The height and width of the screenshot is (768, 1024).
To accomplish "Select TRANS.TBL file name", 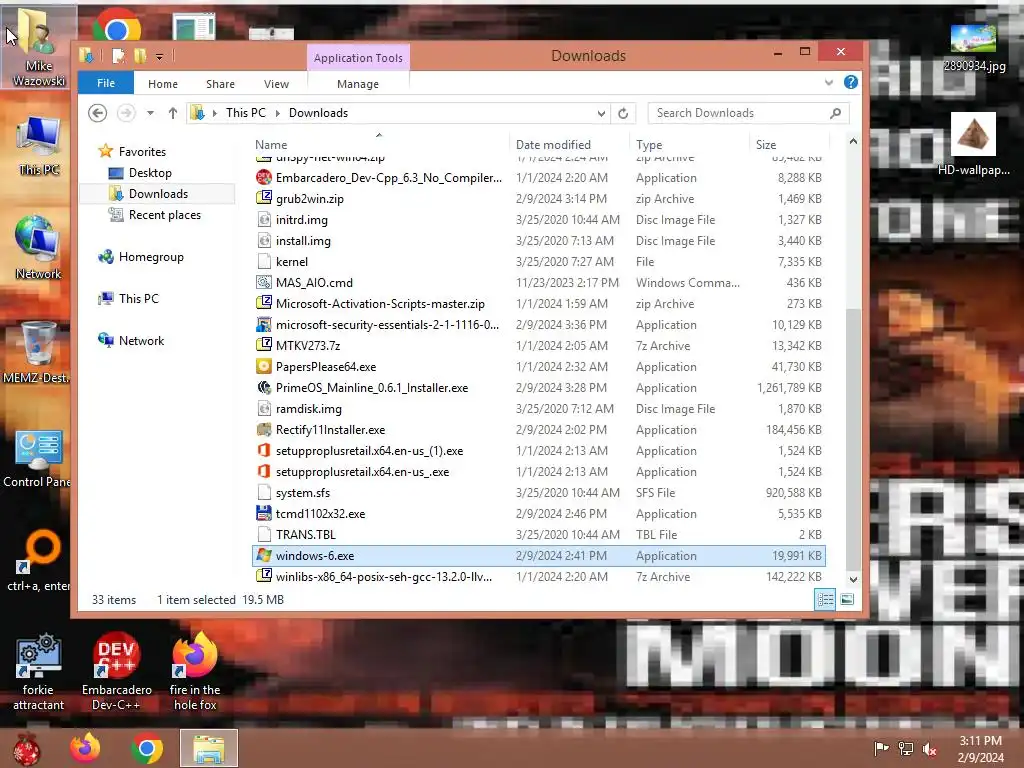I will (306, 534).
